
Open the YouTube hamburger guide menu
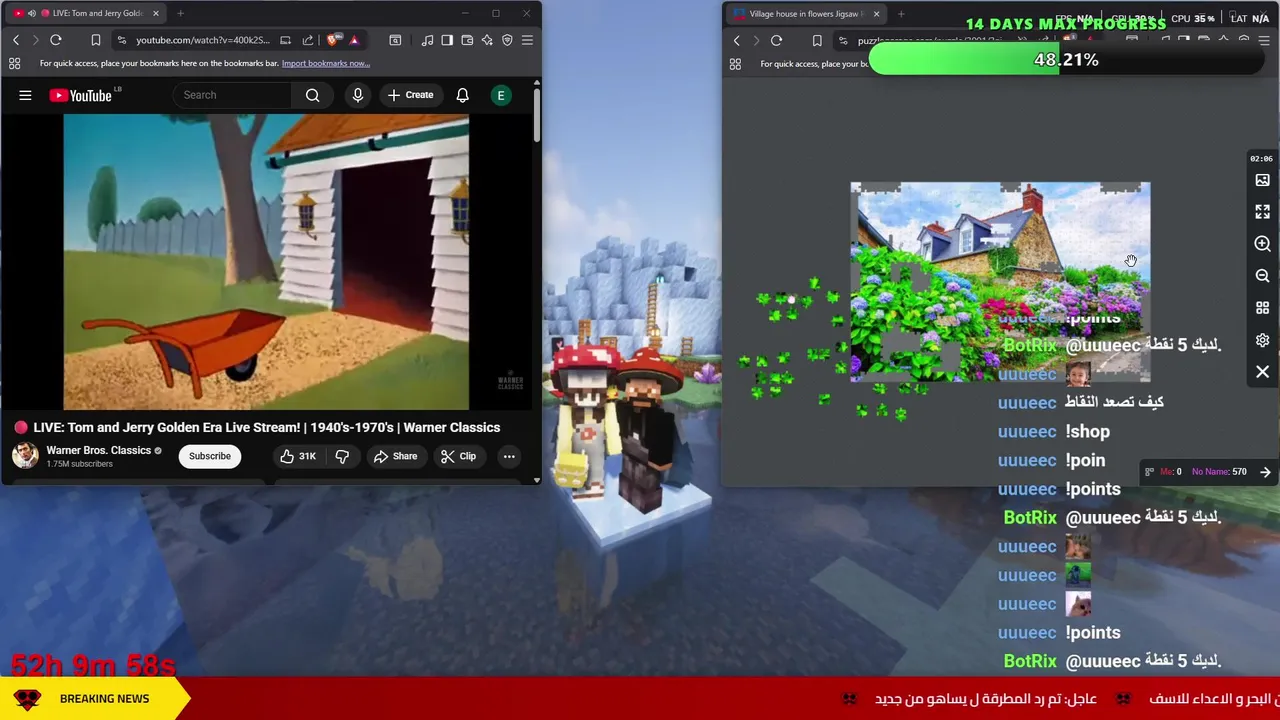click(x=25, y=95)
